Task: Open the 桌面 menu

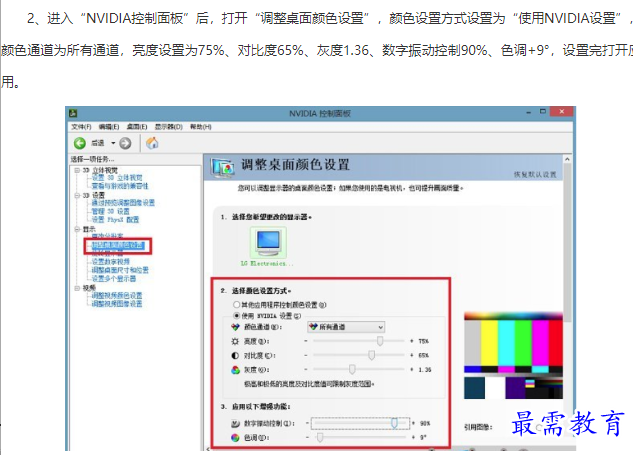Action: click(137, 127)
